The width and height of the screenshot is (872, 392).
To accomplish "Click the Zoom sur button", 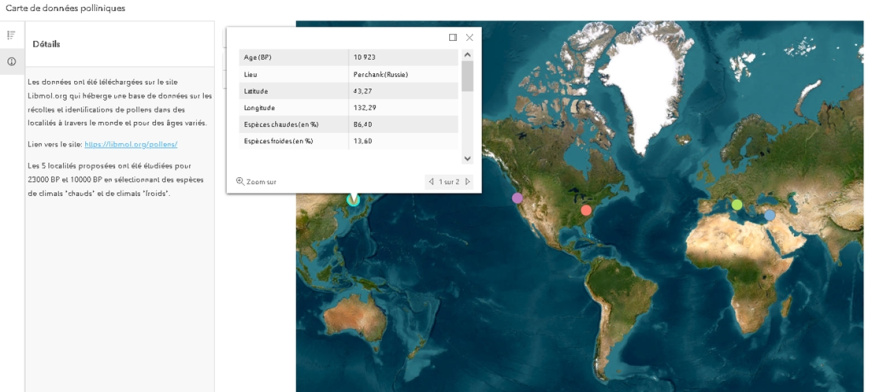I will pyautogui.click(x=256, y=181).
